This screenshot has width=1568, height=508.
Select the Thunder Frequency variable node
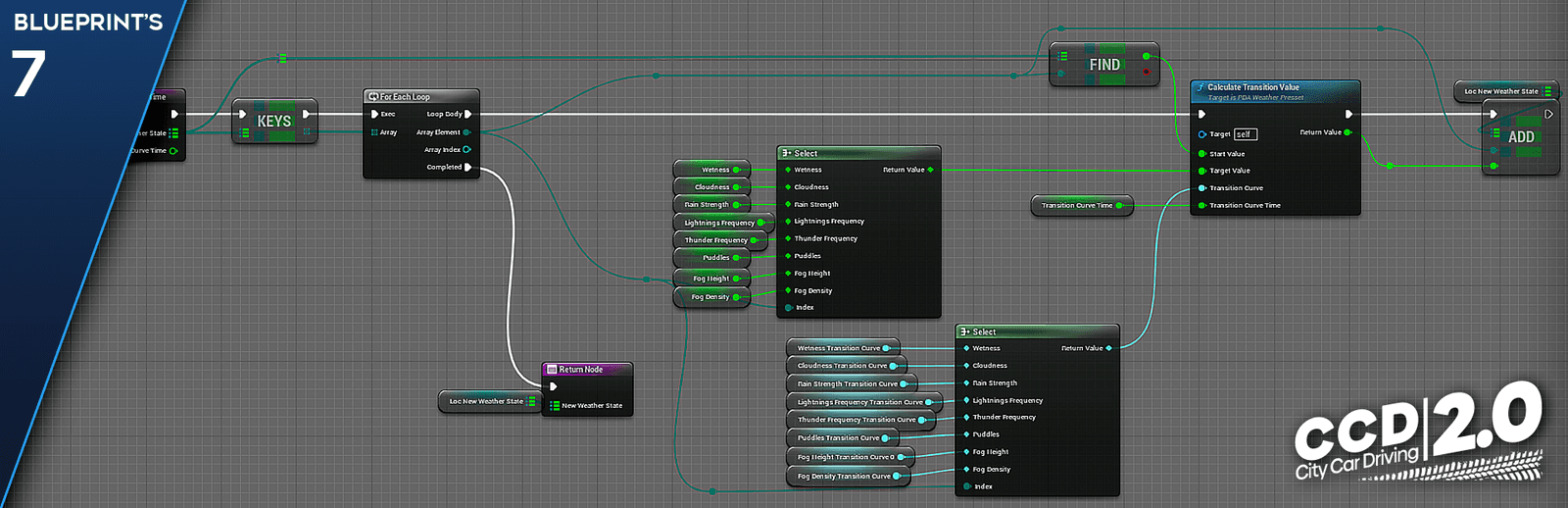721,240
